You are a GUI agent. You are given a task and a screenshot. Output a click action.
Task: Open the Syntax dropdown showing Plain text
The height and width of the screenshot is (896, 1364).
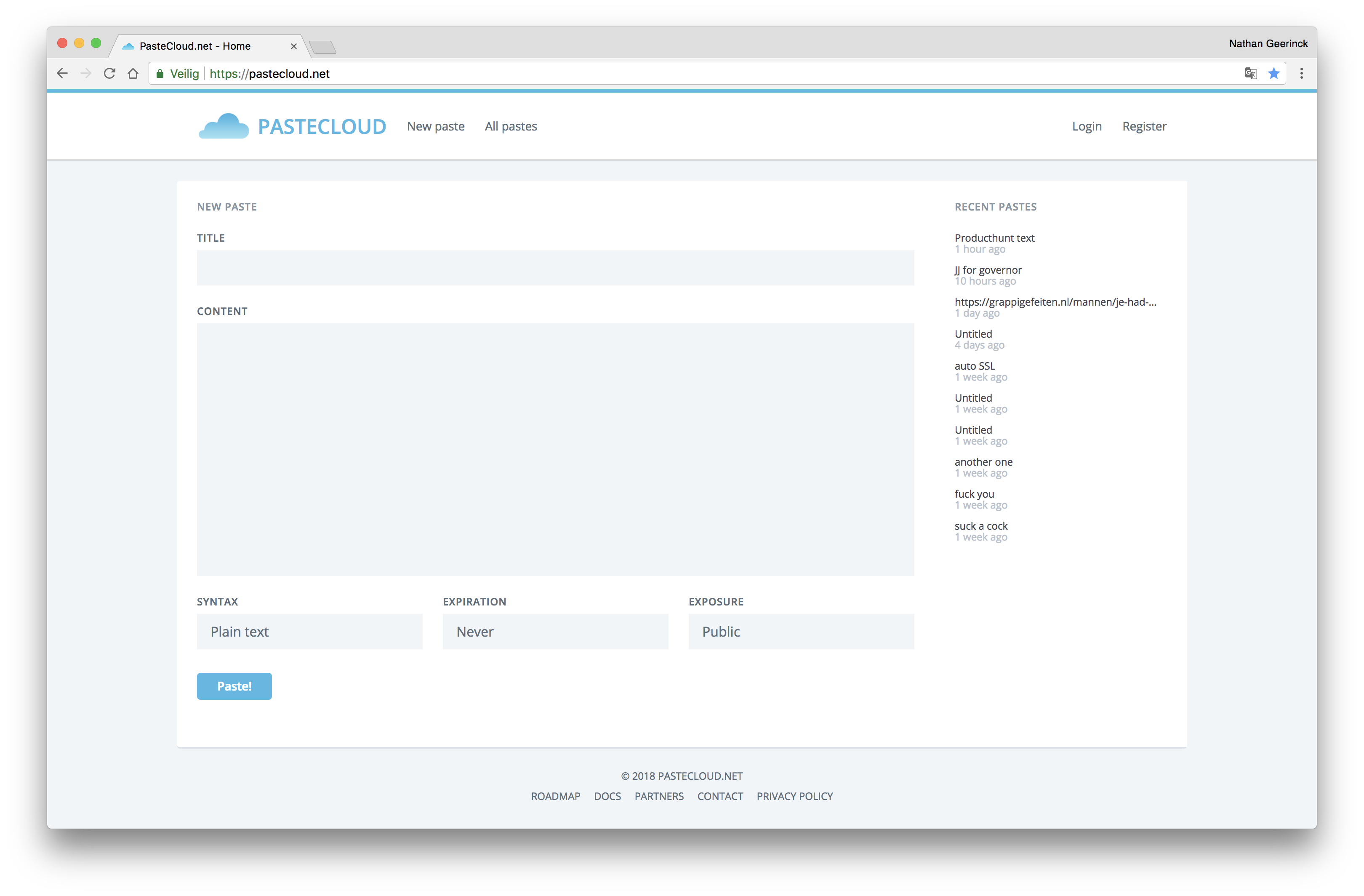309,631
